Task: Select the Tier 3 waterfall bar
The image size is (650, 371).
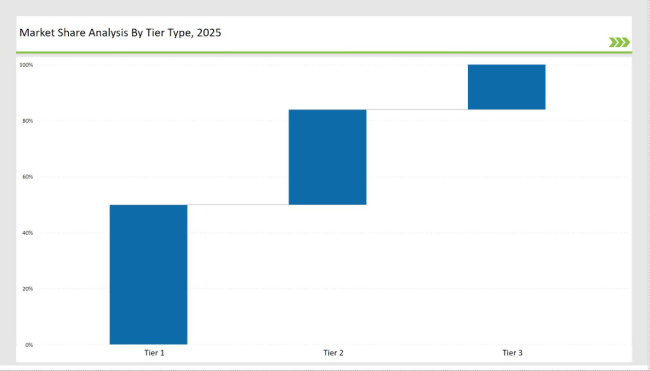Action: point(507,87)
